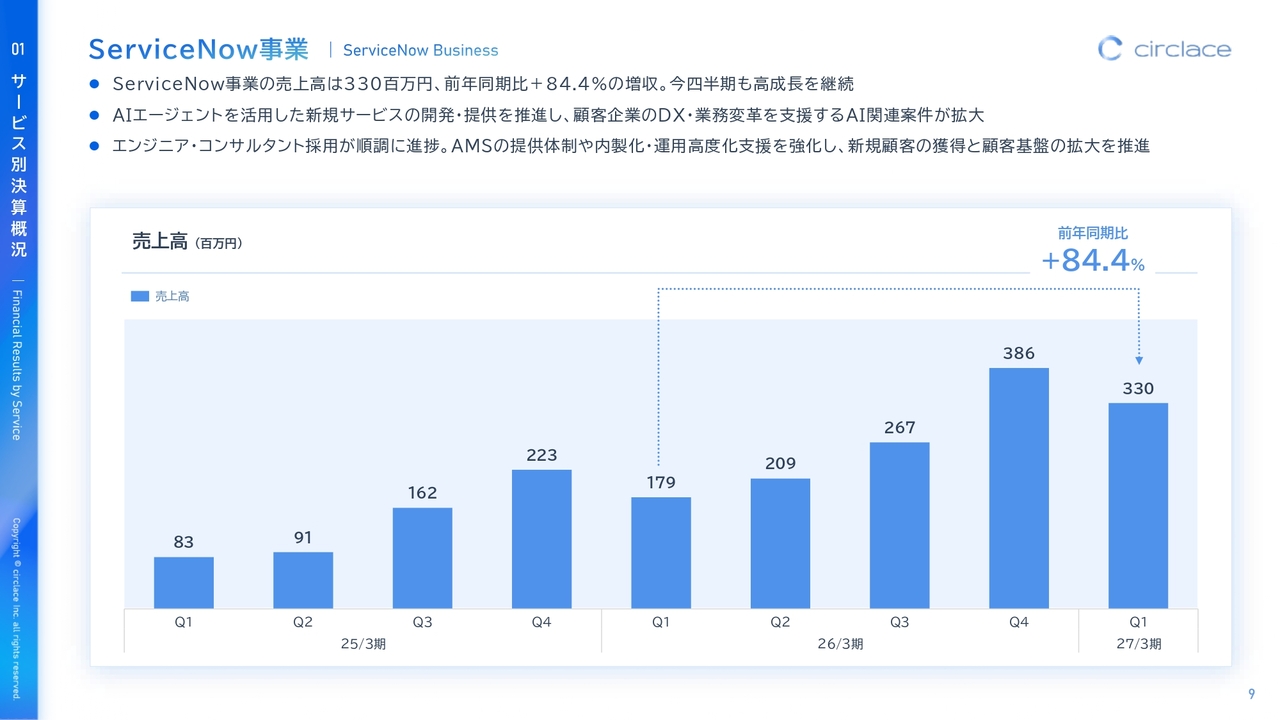Click the value label 83

point(183,542)
